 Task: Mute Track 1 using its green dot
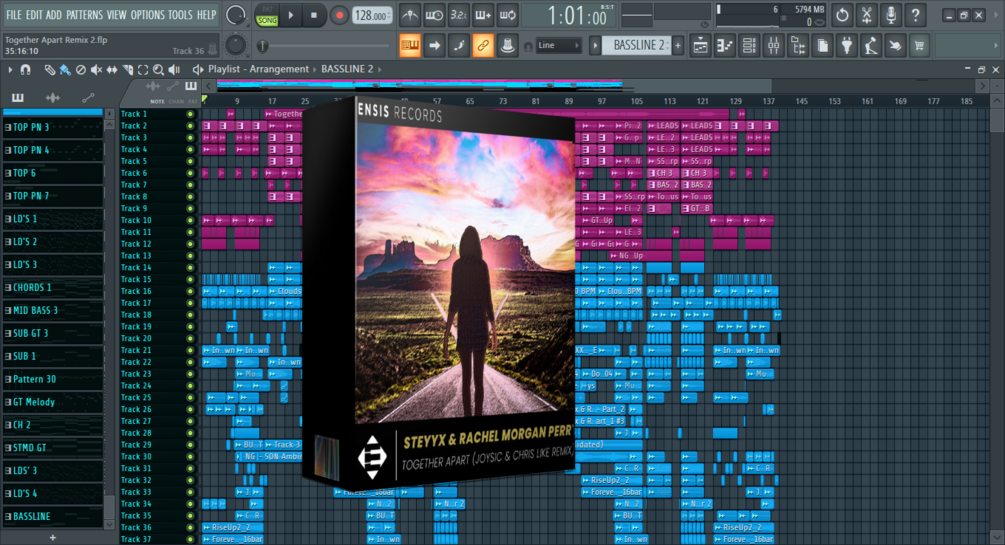click(190, 114)
